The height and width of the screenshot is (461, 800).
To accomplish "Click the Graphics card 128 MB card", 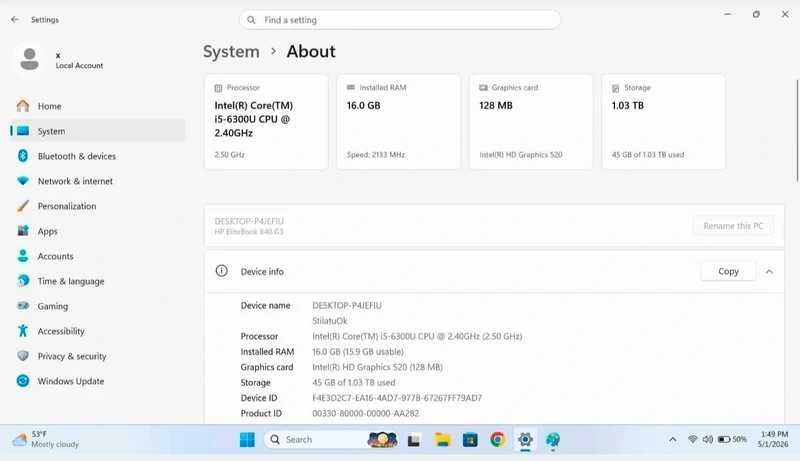I will point(531,121).
